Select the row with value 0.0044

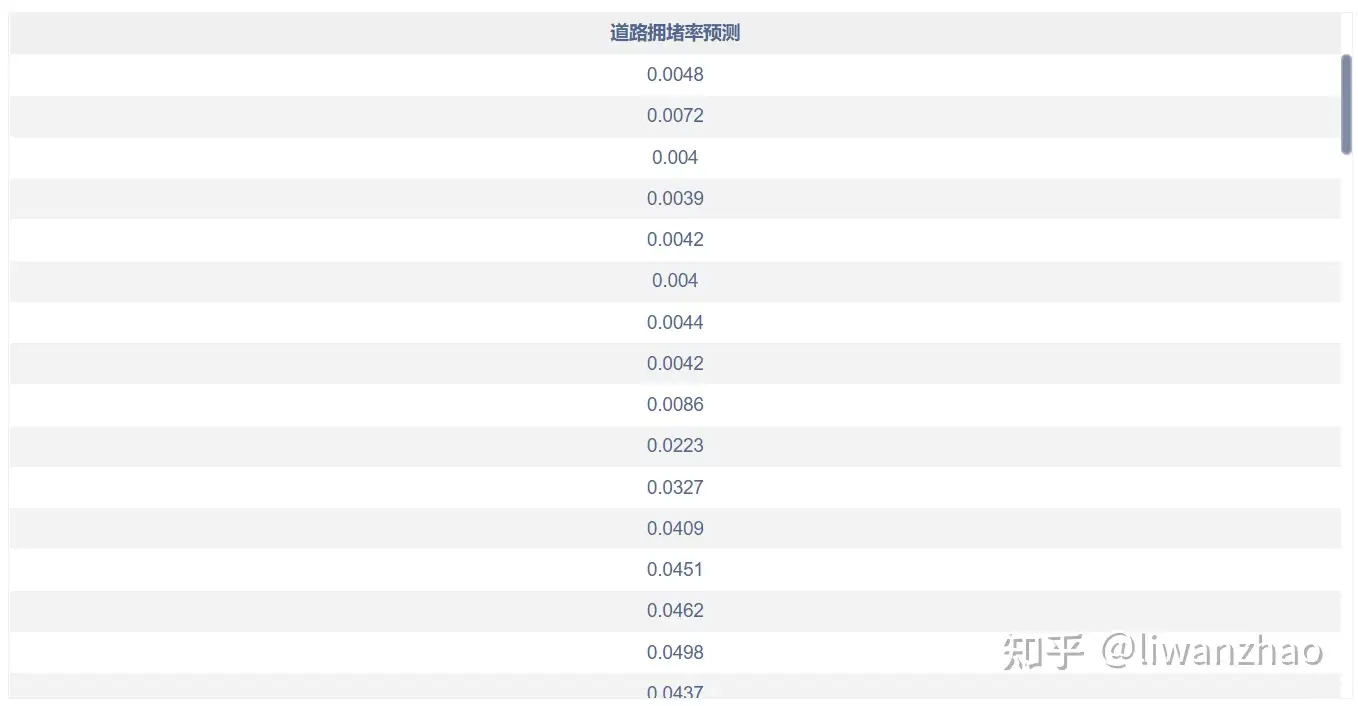[x=675, y=323]
